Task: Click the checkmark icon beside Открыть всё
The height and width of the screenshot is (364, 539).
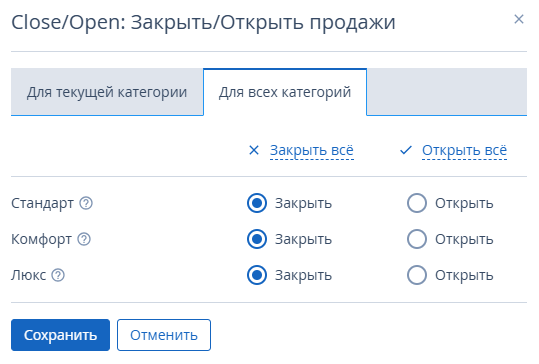Action: click(406, 150)
